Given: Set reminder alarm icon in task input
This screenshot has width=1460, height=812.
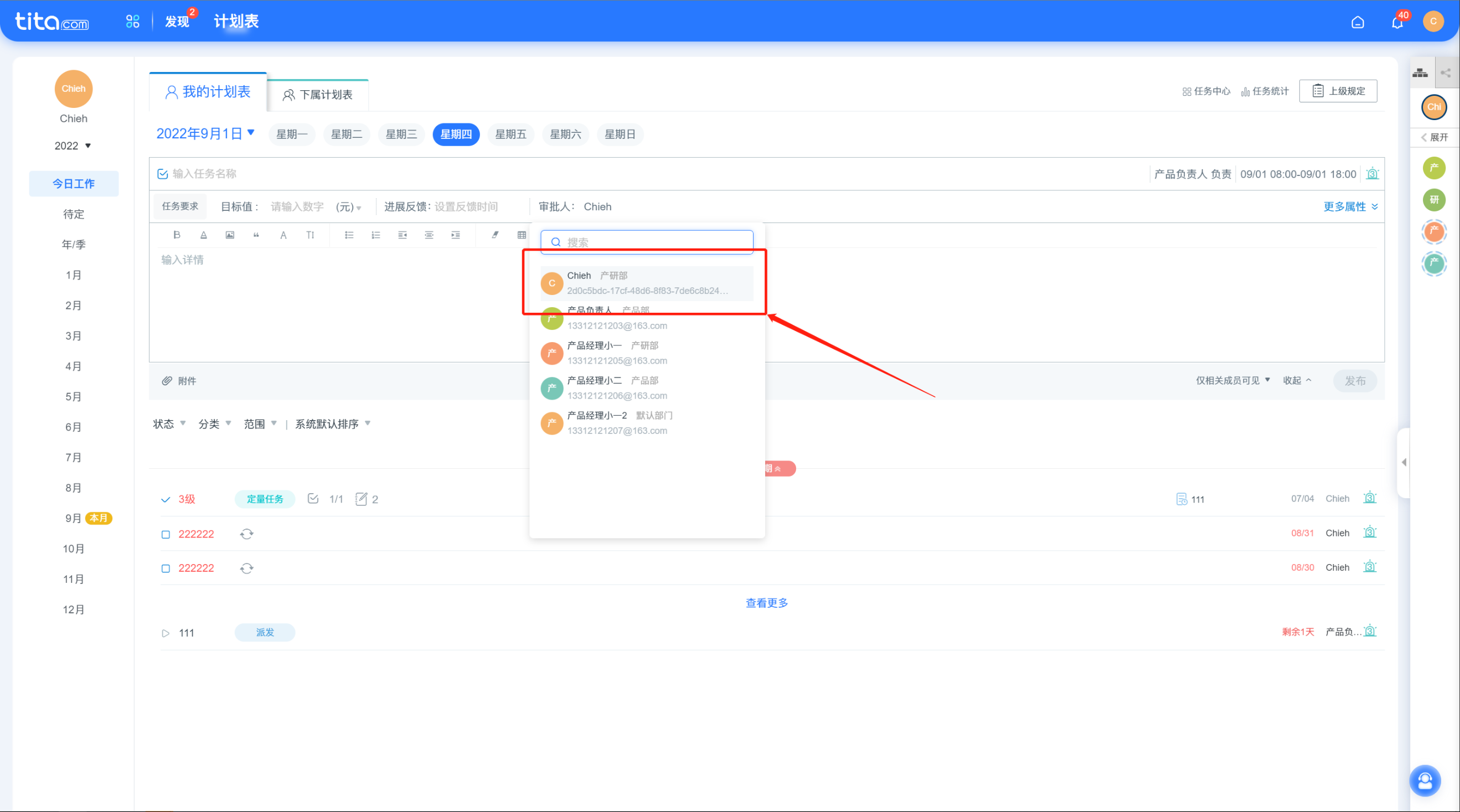Looking at the screenshot, I should pos(1372,173).
